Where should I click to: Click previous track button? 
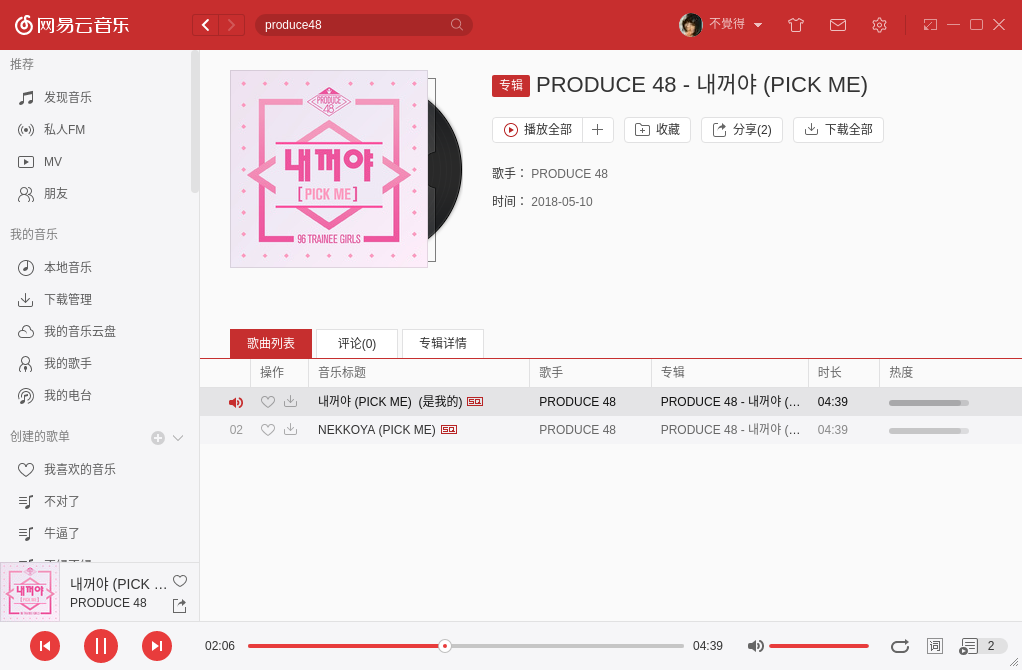click(45, 646)
